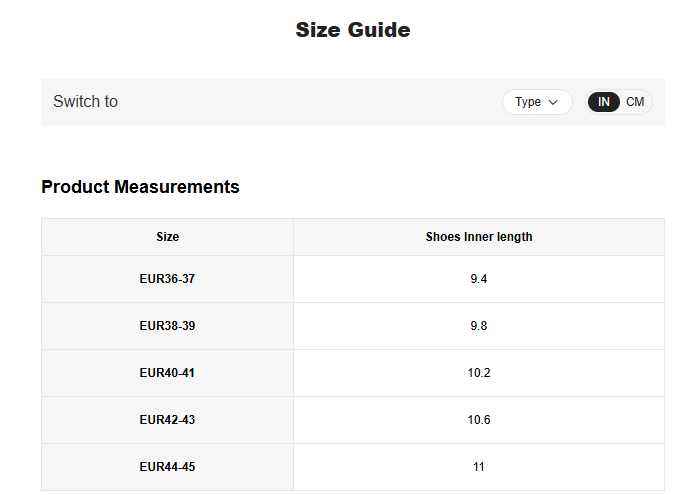682x495 pixels.
Task: Click the Shoes Inner length column header
Action: tap(479, 237)
